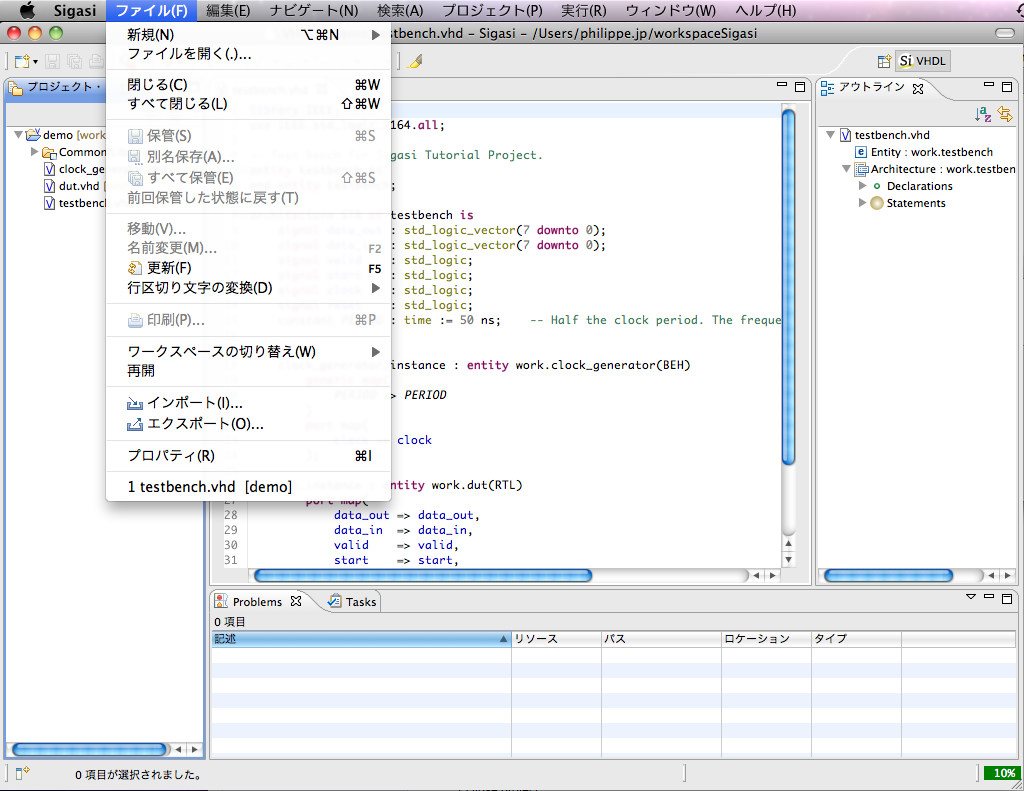Image resolution: width=1024 pixels, height=791 pixels.
Task: Select 更新(F) refresh menu entry
Action: pyautogui.click(x=248, y=268)
